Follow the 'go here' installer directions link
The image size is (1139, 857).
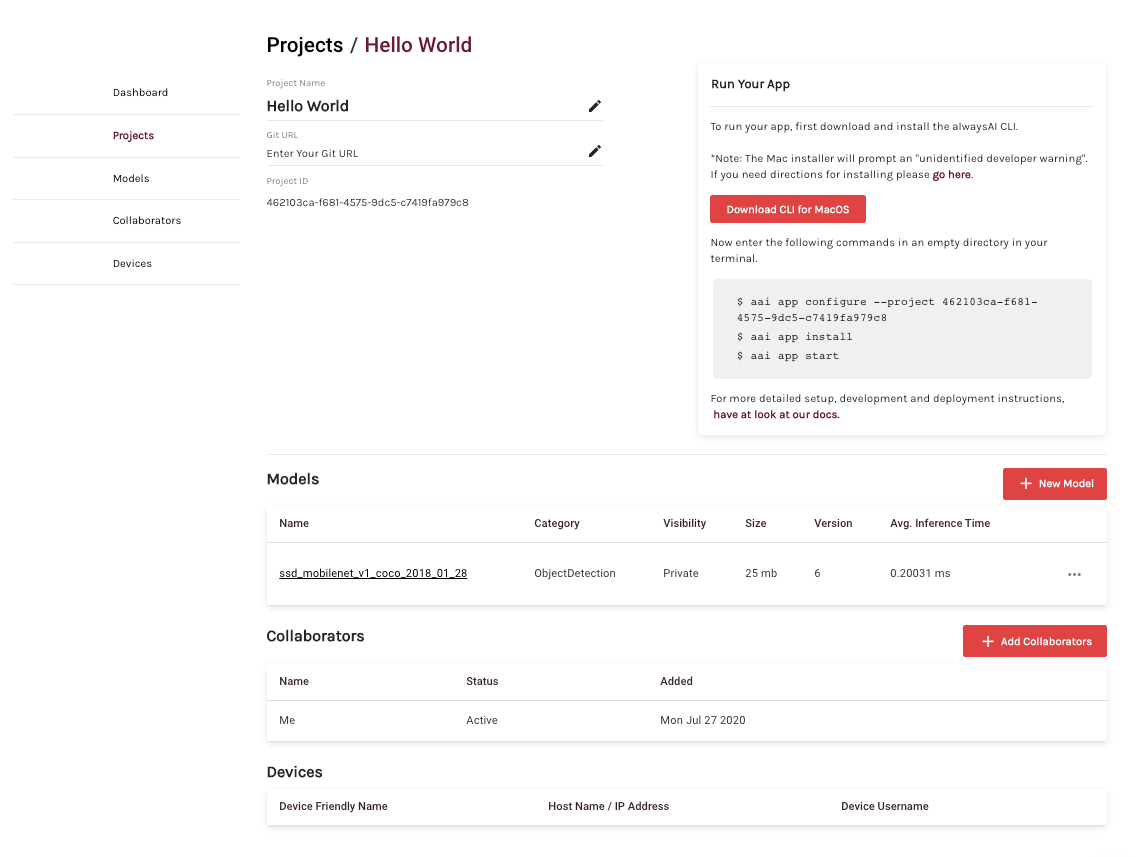[951, 175]
